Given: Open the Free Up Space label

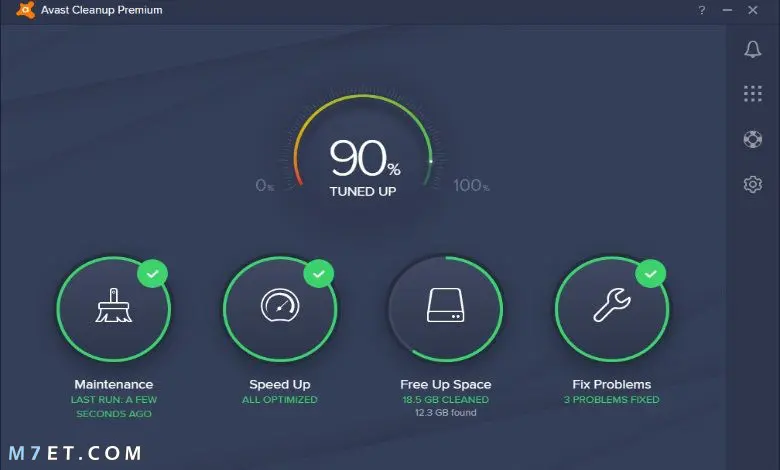Looking at the screenshot, I should click(446, 384).
